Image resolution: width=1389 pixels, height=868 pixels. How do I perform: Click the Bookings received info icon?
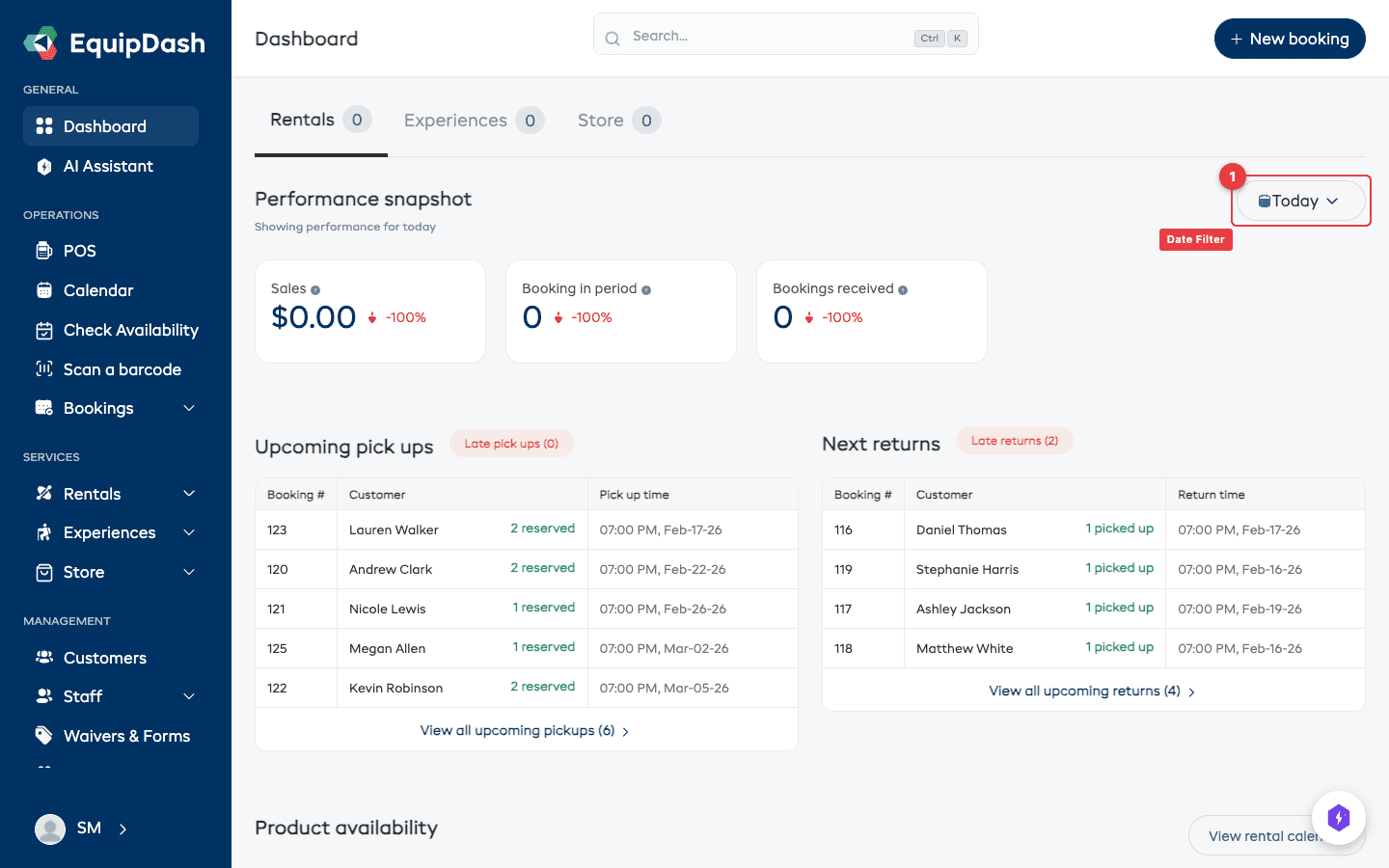click(903, 288)
